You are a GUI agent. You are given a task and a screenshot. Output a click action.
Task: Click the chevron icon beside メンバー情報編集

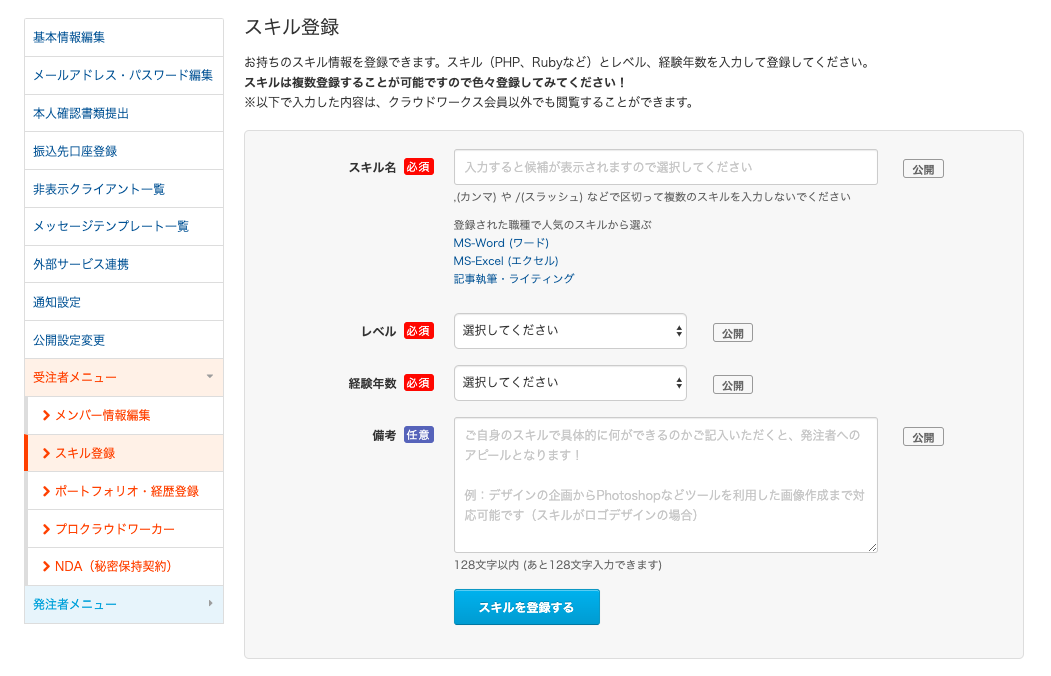46,415
